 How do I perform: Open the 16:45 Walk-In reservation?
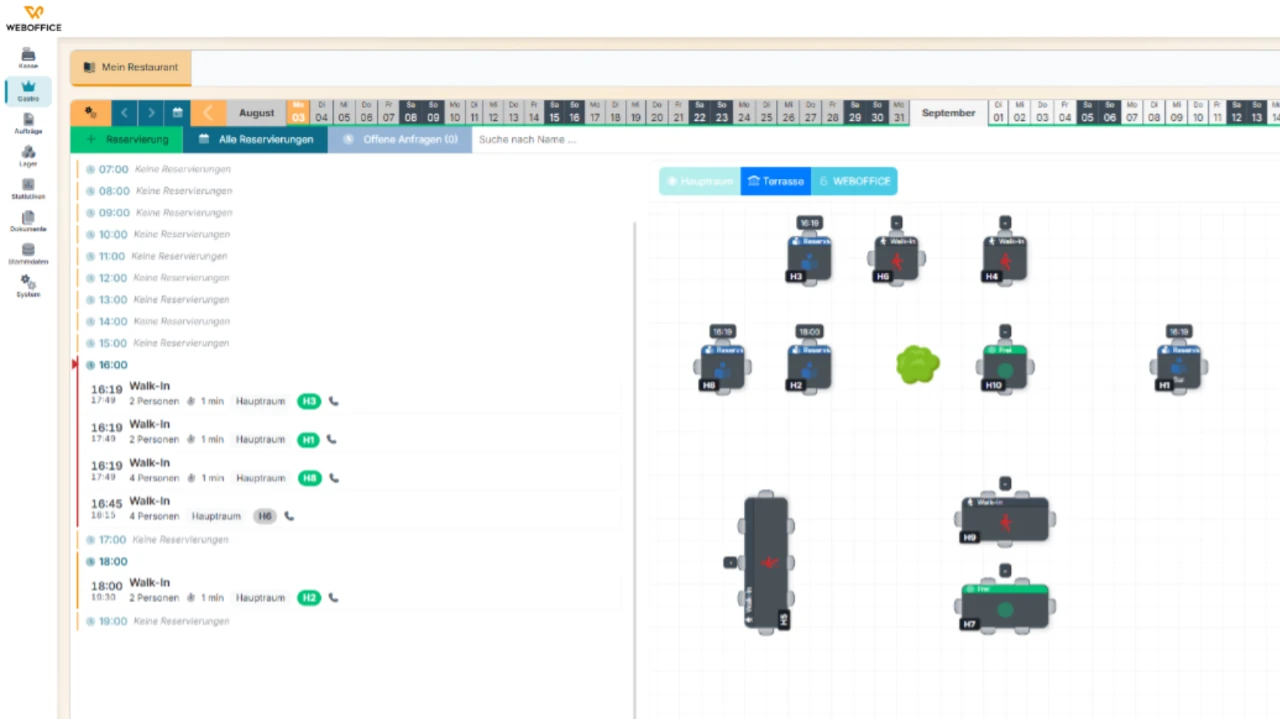click(x=350, y=509)
